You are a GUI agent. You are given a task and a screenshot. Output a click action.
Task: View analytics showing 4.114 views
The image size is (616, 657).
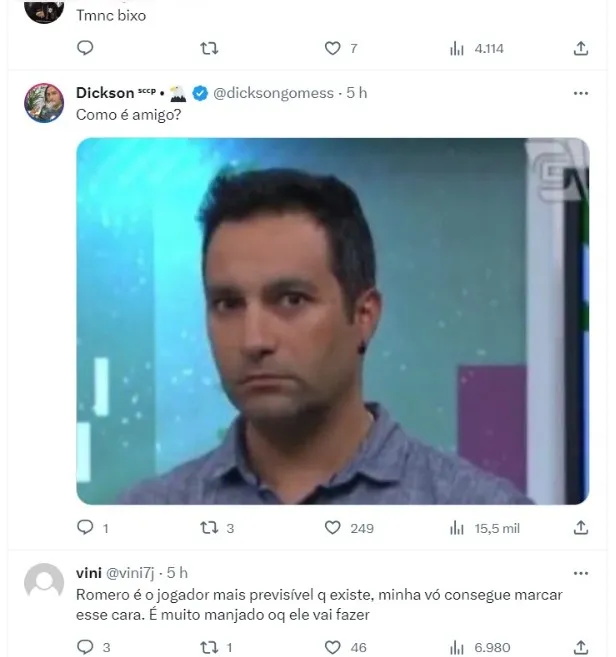tap(476, 49)
